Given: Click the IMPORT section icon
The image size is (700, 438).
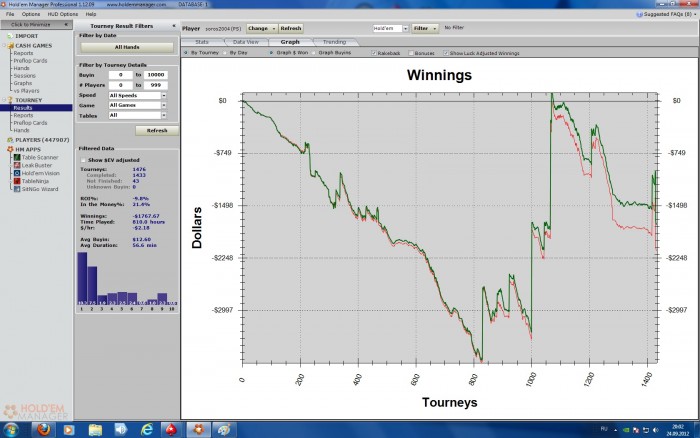Looking at the screenshot, I should (10, 36).
